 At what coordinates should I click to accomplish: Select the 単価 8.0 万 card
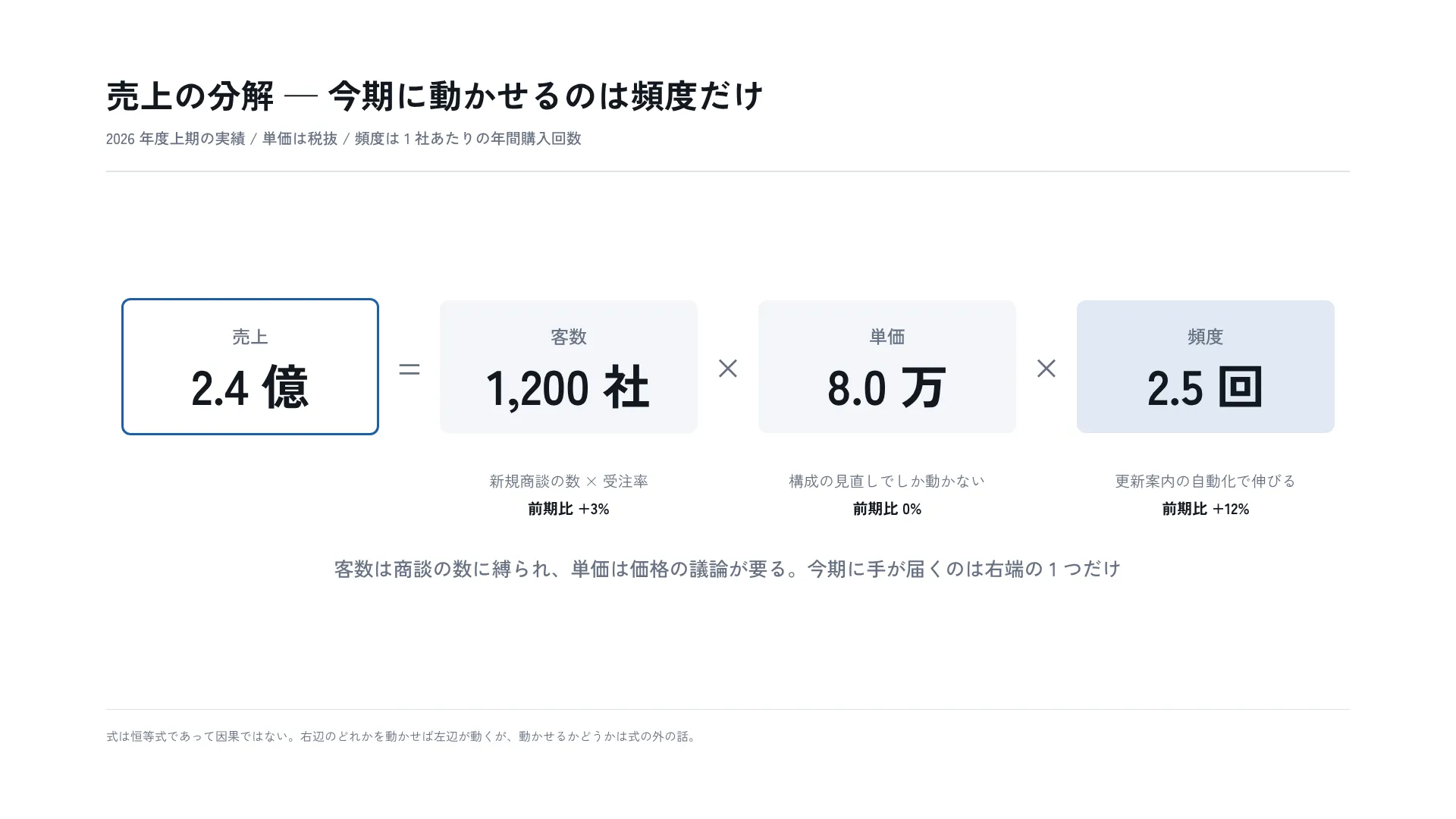887,366
